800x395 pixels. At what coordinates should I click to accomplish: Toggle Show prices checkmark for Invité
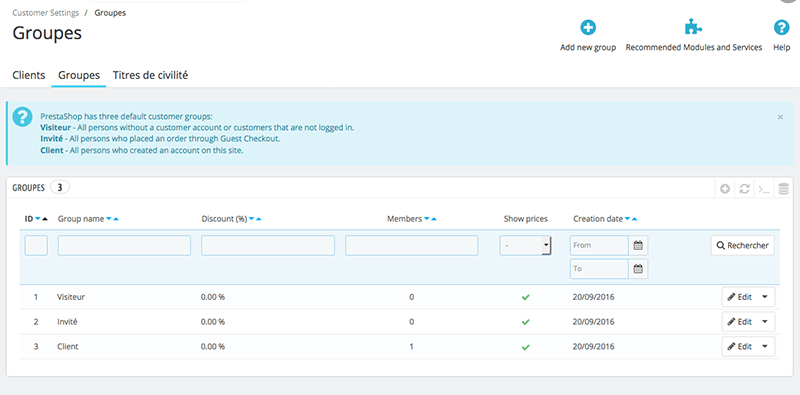[x=526, y=322]
